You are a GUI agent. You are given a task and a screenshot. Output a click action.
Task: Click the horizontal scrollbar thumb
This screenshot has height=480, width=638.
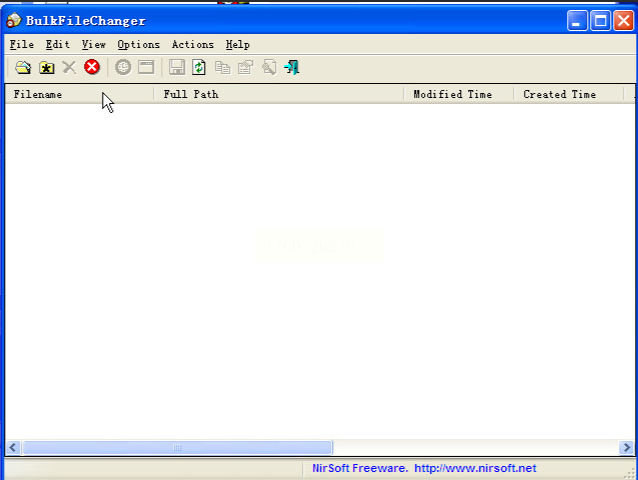tap(177, 447)
